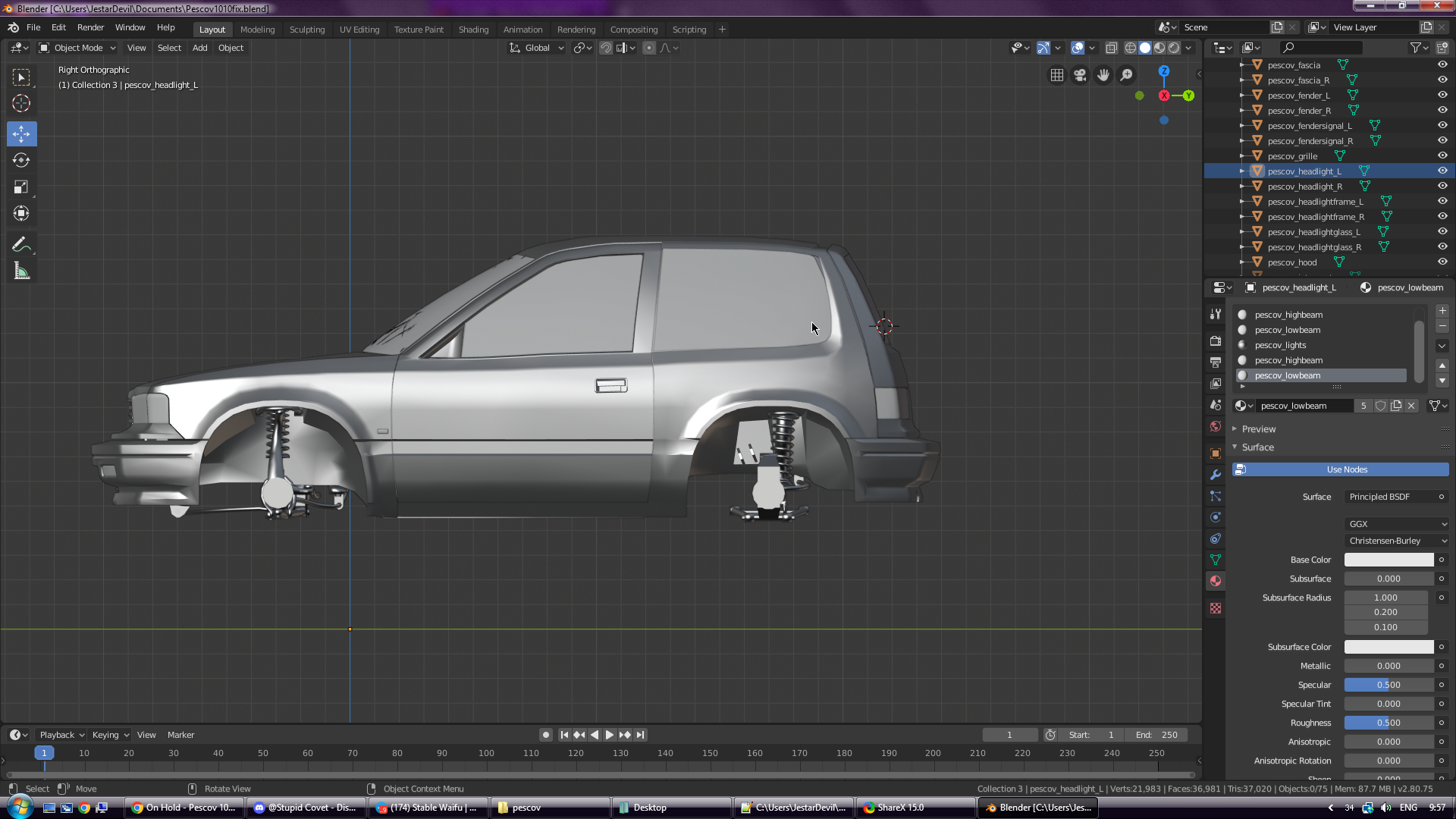This screenshot has height=819, width=1456.
Task: Click the play animation button
Action: (x=609, y=735)
